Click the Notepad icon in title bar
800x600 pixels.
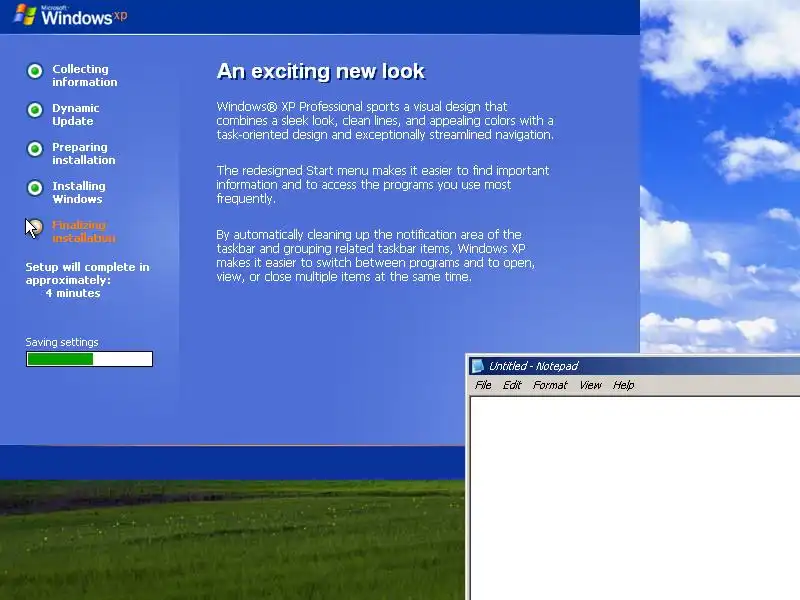coord(478,366)
